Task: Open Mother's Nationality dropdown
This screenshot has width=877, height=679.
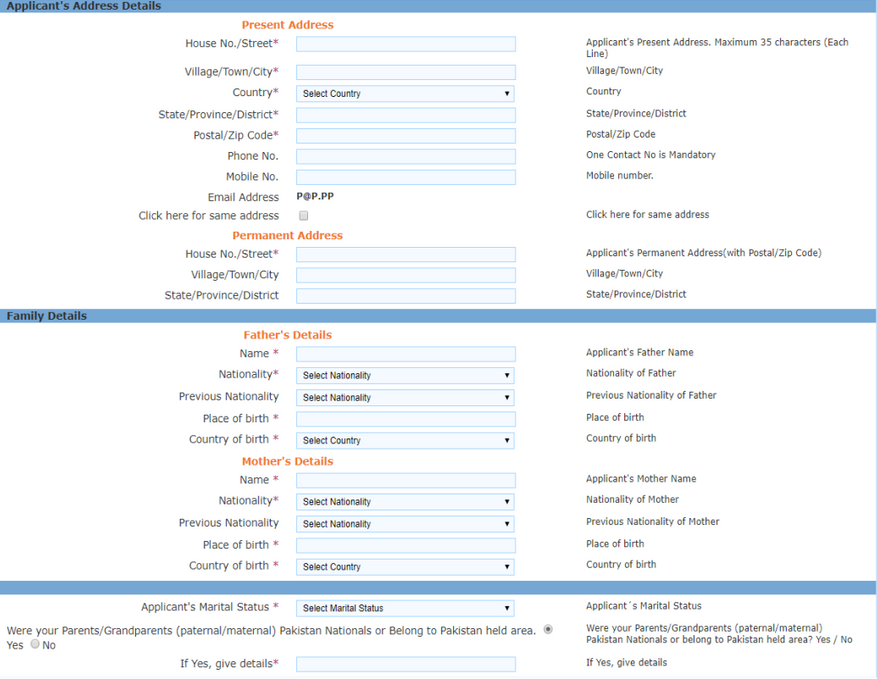Action: [x=406, y=502]
